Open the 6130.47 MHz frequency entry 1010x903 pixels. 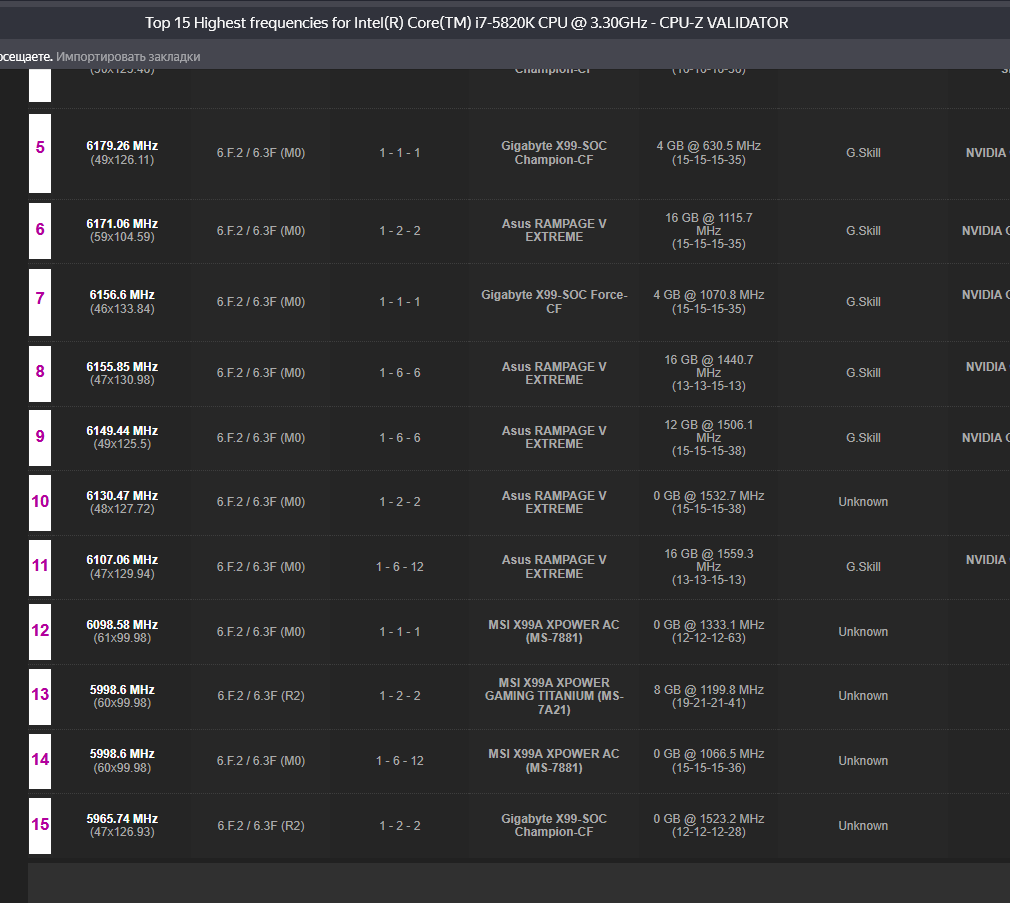[x=122, y=495]
